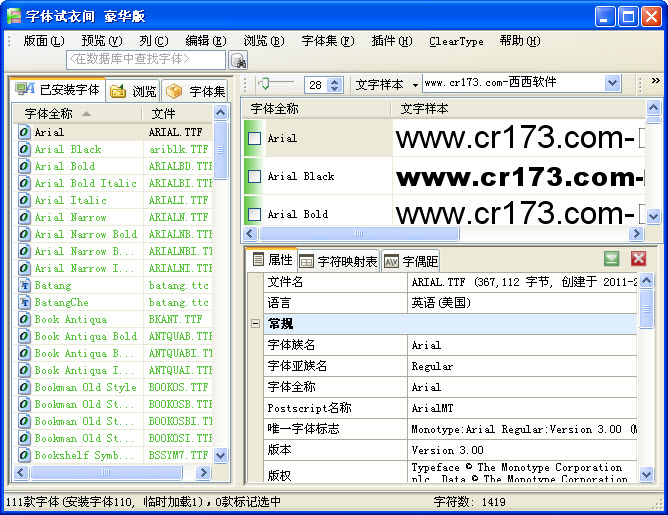Image resolution: width=668 pixels, height=515 pixels.
Task: Open the ClearType menu
Action: click(x=456, y=41)
